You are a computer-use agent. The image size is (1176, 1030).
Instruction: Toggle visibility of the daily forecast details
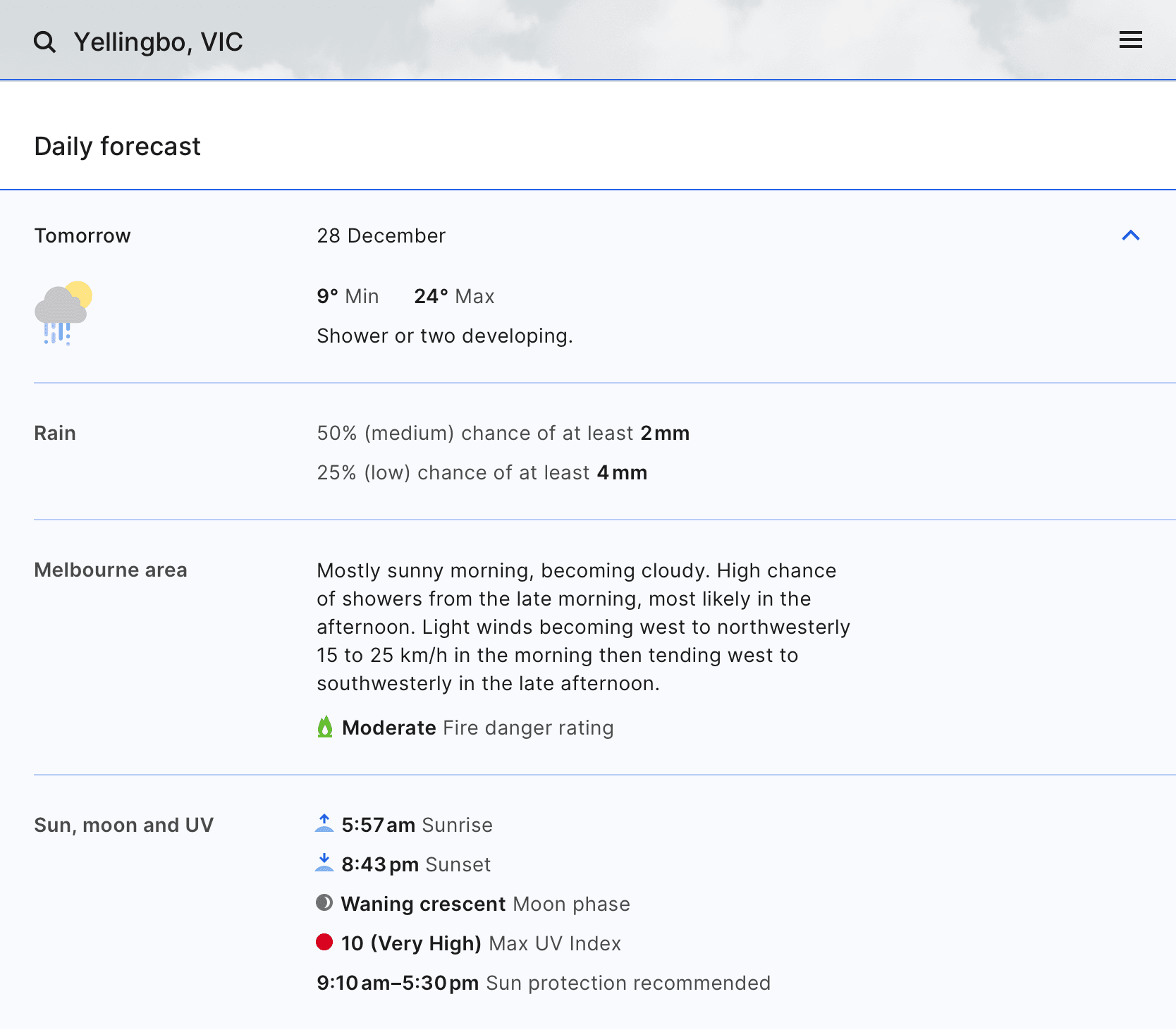coord(1131,235)
